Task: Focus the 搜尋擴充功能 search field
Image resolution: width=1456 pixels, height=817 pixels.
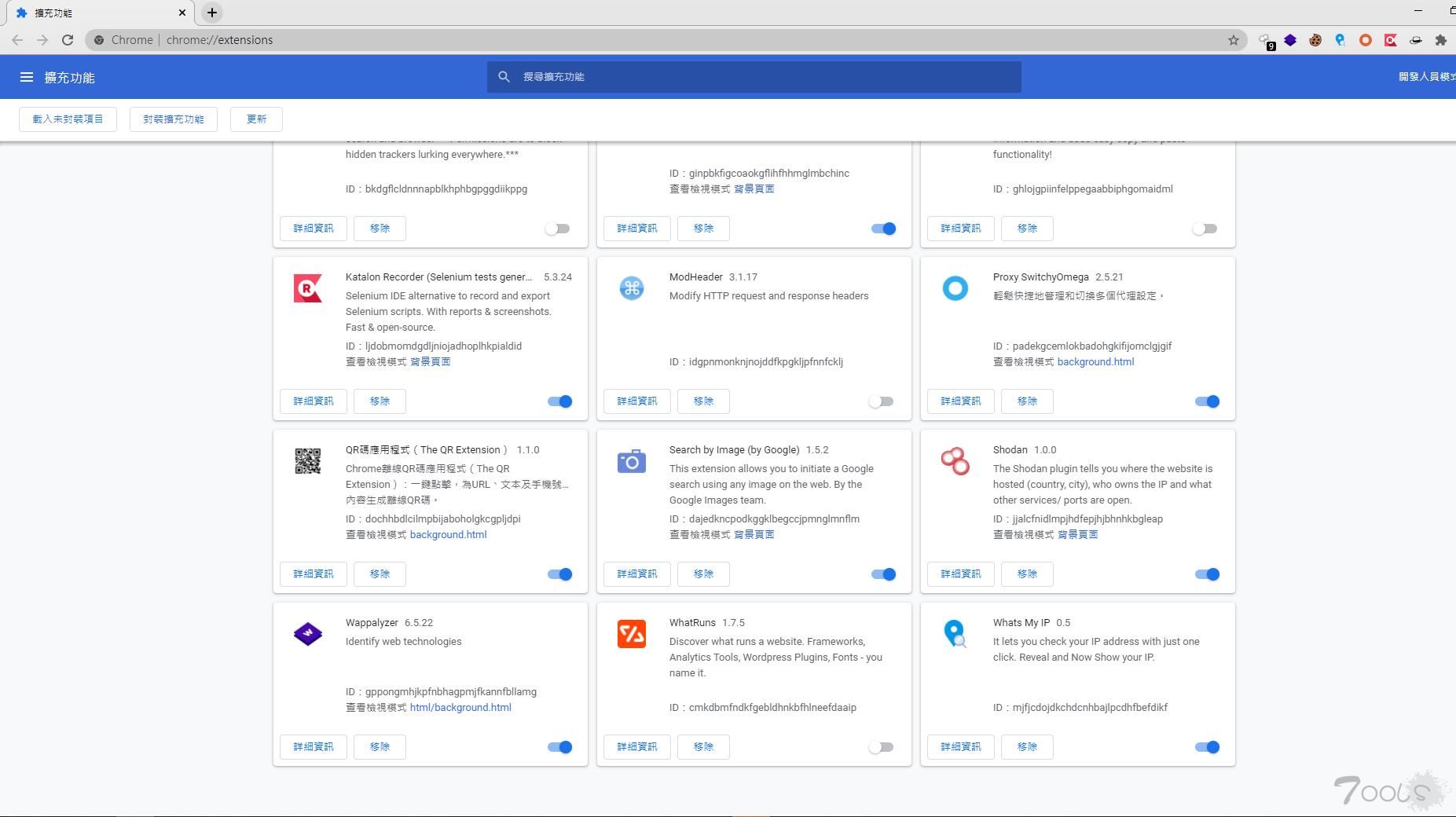Action: coord(754,77)
